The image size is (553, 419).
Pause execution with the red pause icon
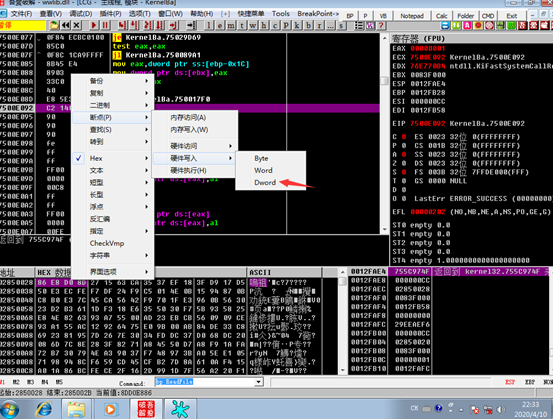tap(105, 25)
